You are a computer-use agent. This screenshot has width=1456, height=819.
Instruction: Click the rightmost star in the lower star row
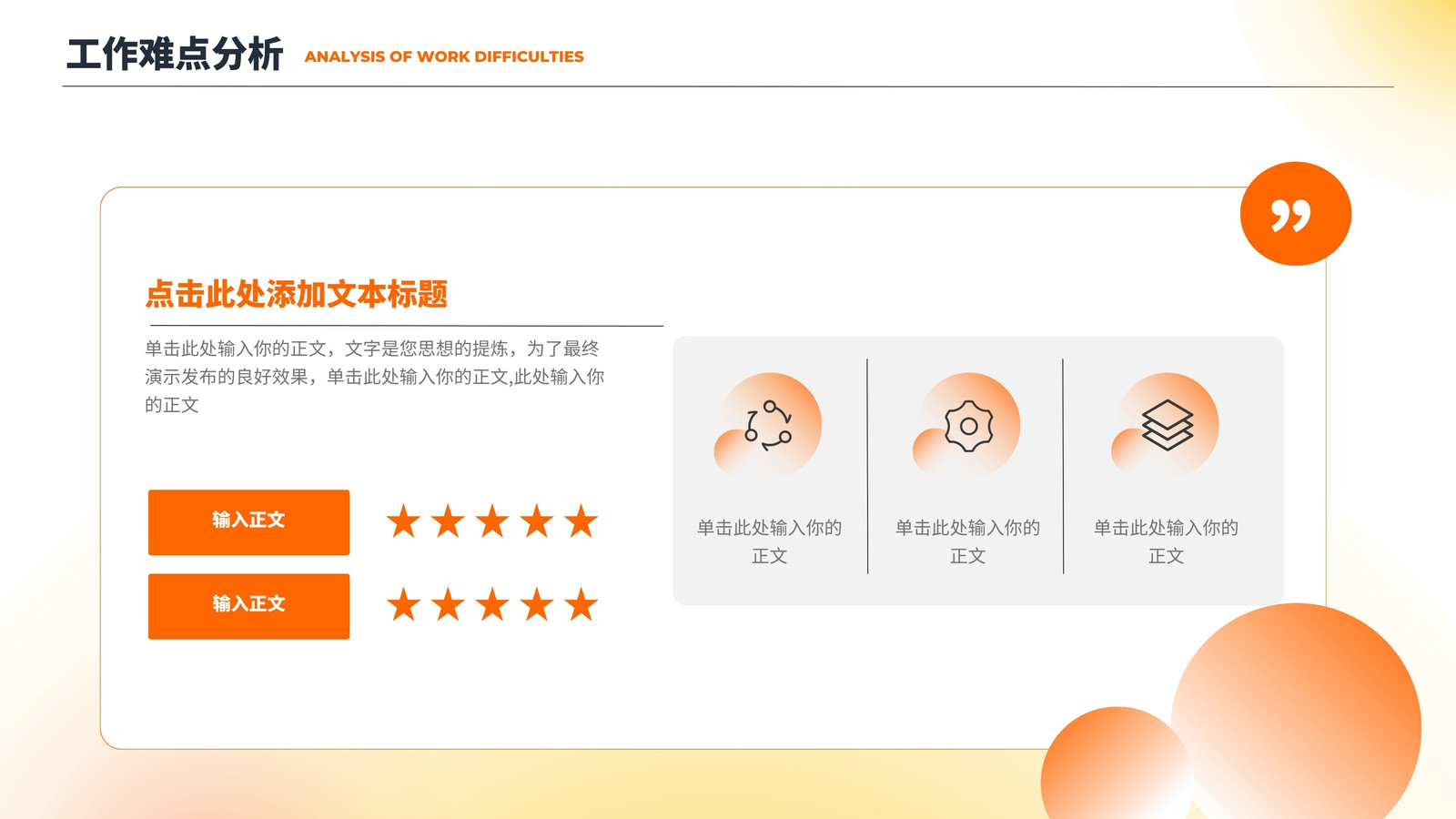[581, 604]
